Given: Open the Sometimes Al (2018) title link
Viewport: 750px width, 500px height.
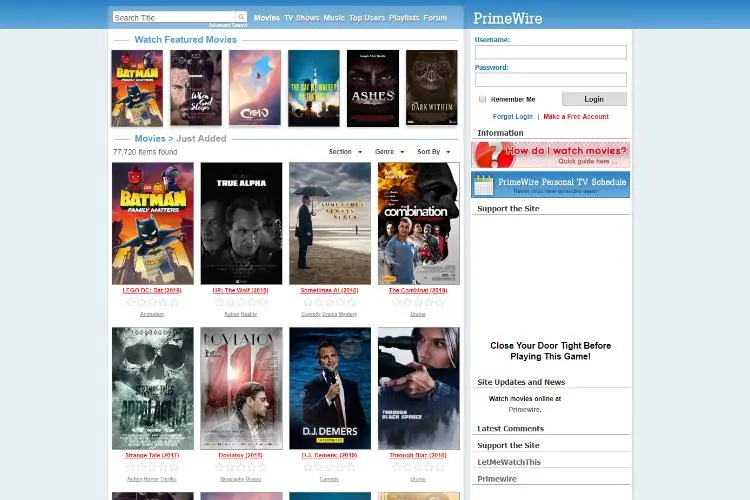Looking at the screenshot, I should pyautogui.click(x=329, y=290).
